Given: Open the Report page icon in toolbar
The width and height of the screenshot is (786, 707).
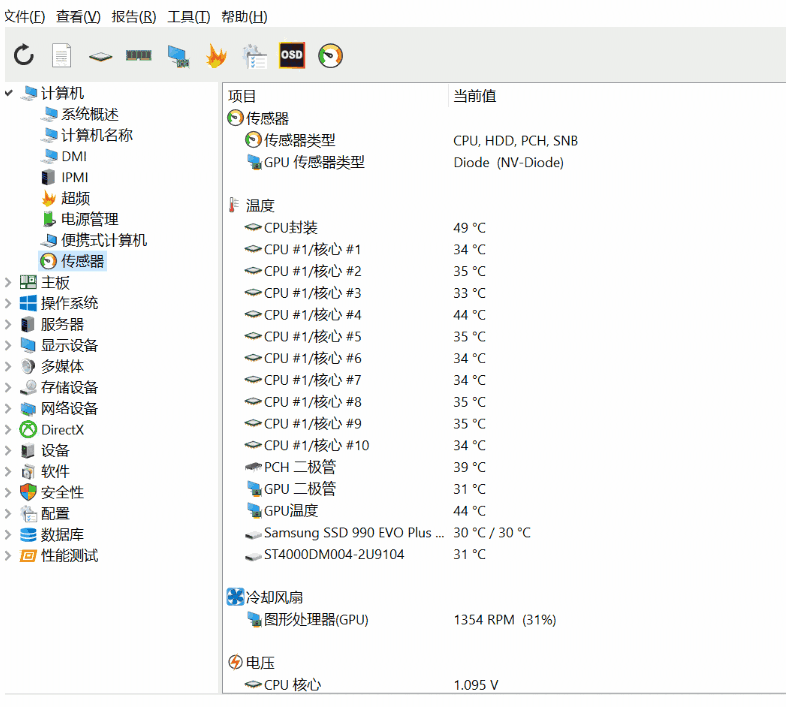Looking at the screenshot, I should pyautogui.click(x=62, y=55).
